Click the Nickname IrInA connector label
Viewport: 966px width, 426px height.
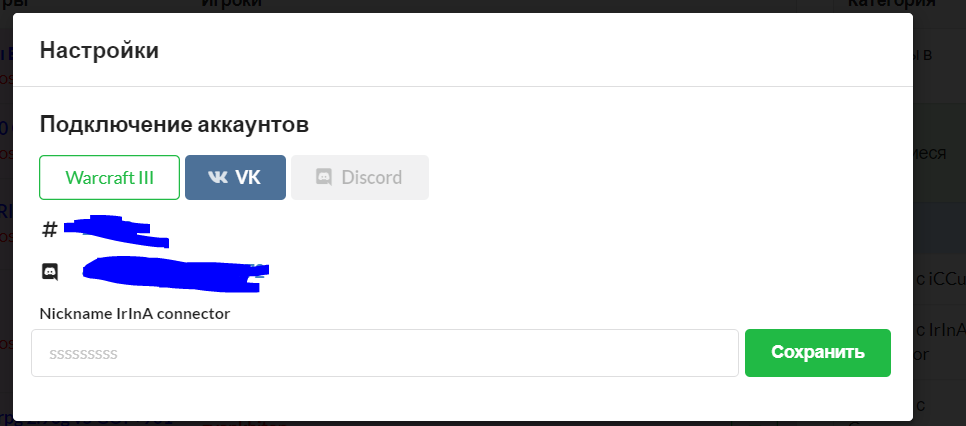[x=135, y=314]
